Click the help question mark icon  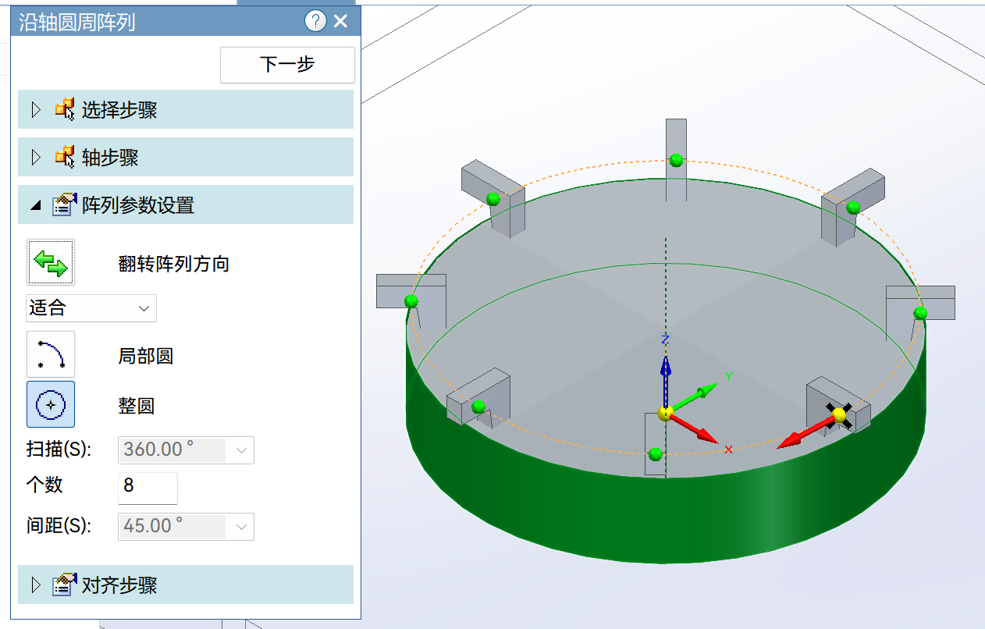point(315,21)
